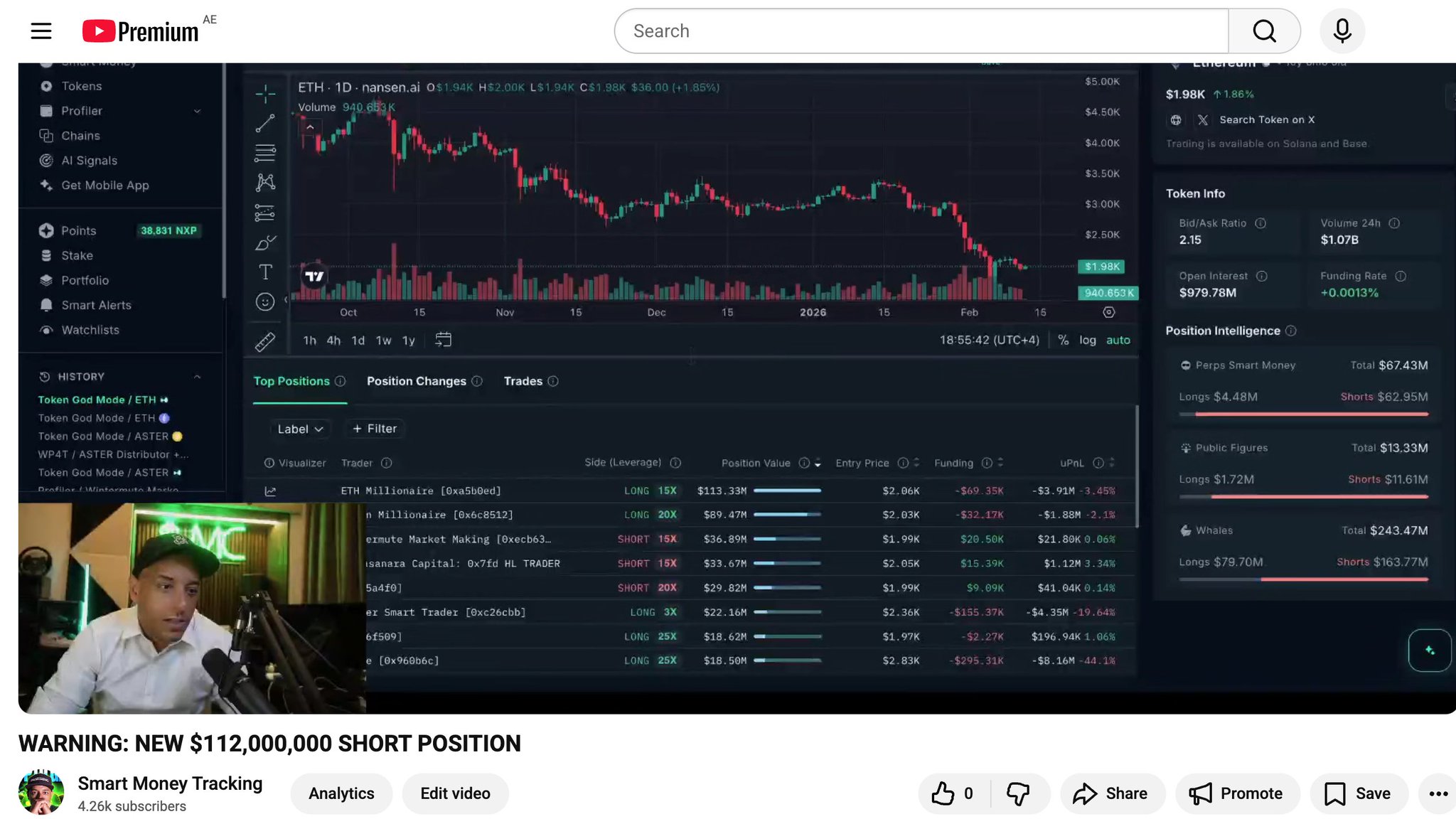This screenshot has width=1456, height=819.
Task: Collapse the History section chevron
Action: click(x=198, y=377)
